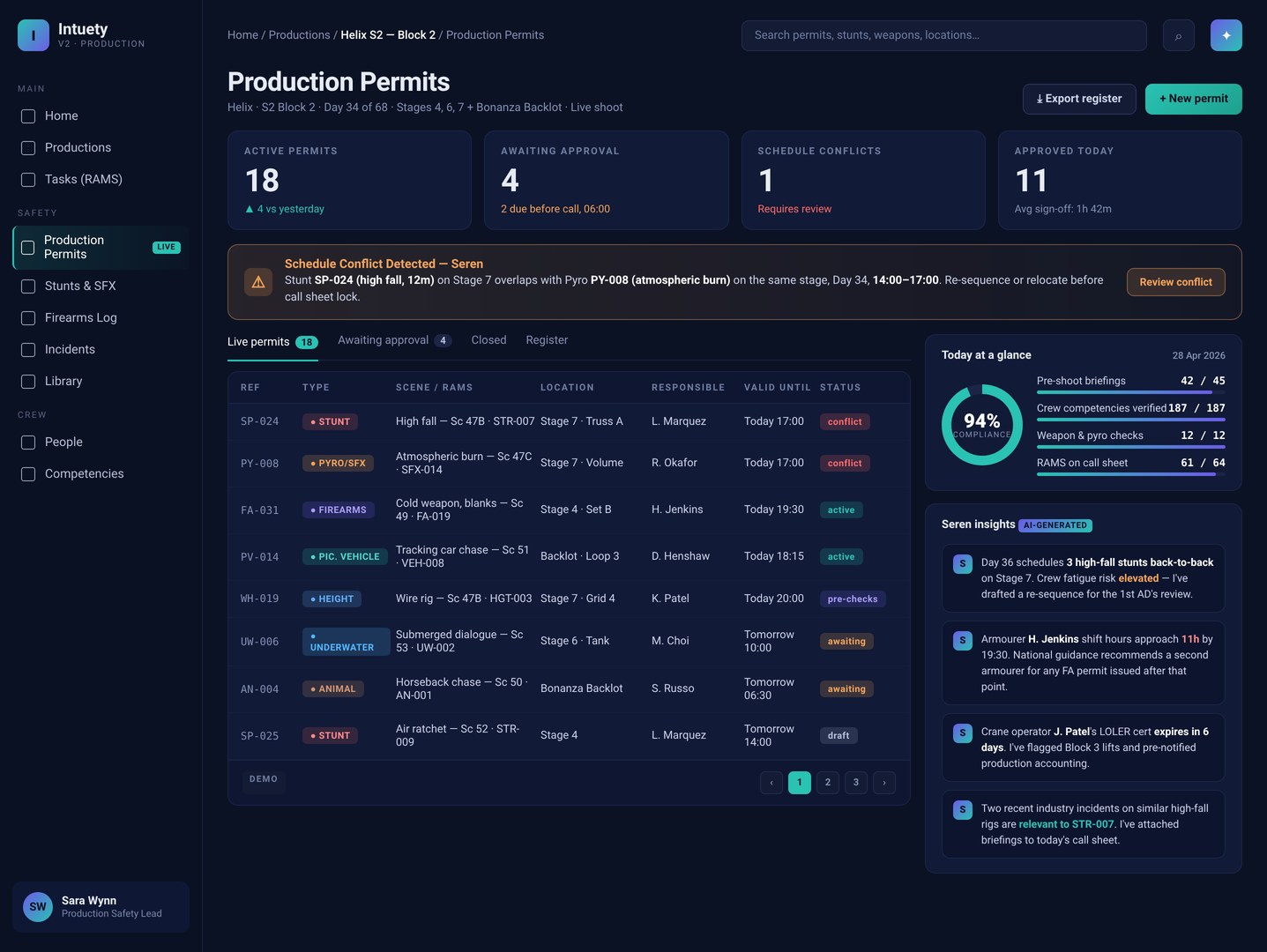
Task: Click the AI-GENERATED badge in Seren insights
Action: [x=1055, y=524]
